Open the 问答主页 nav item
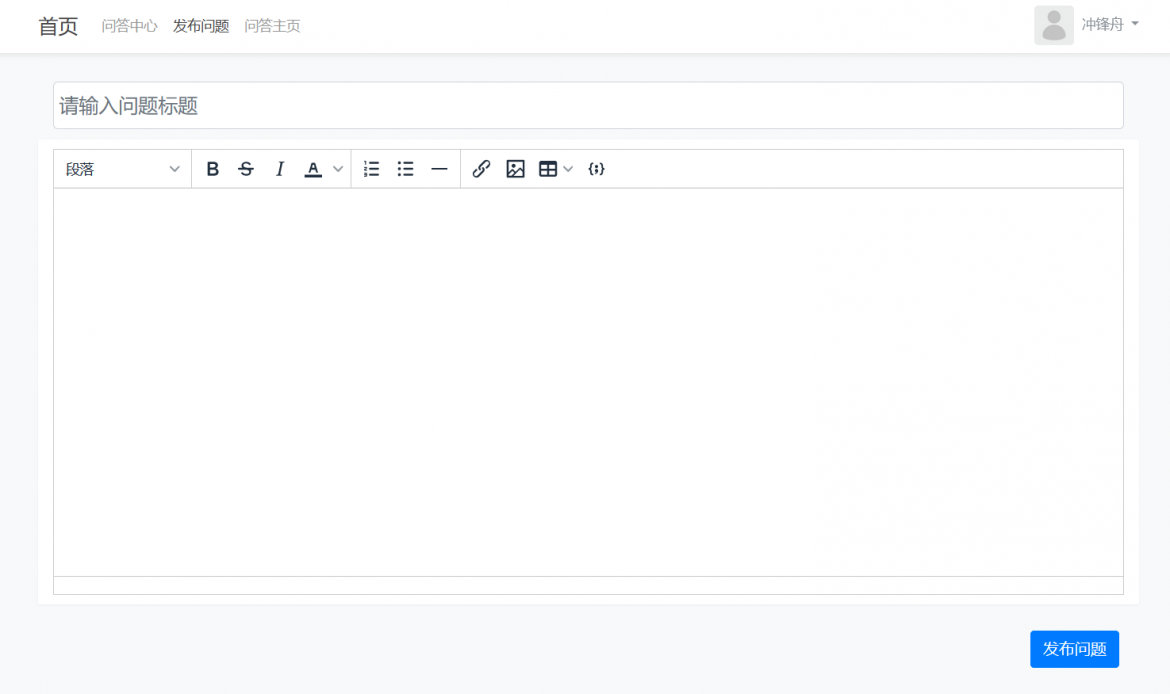Image resolution: width=1170 pixels, height=694 pixels. [272, 26]
